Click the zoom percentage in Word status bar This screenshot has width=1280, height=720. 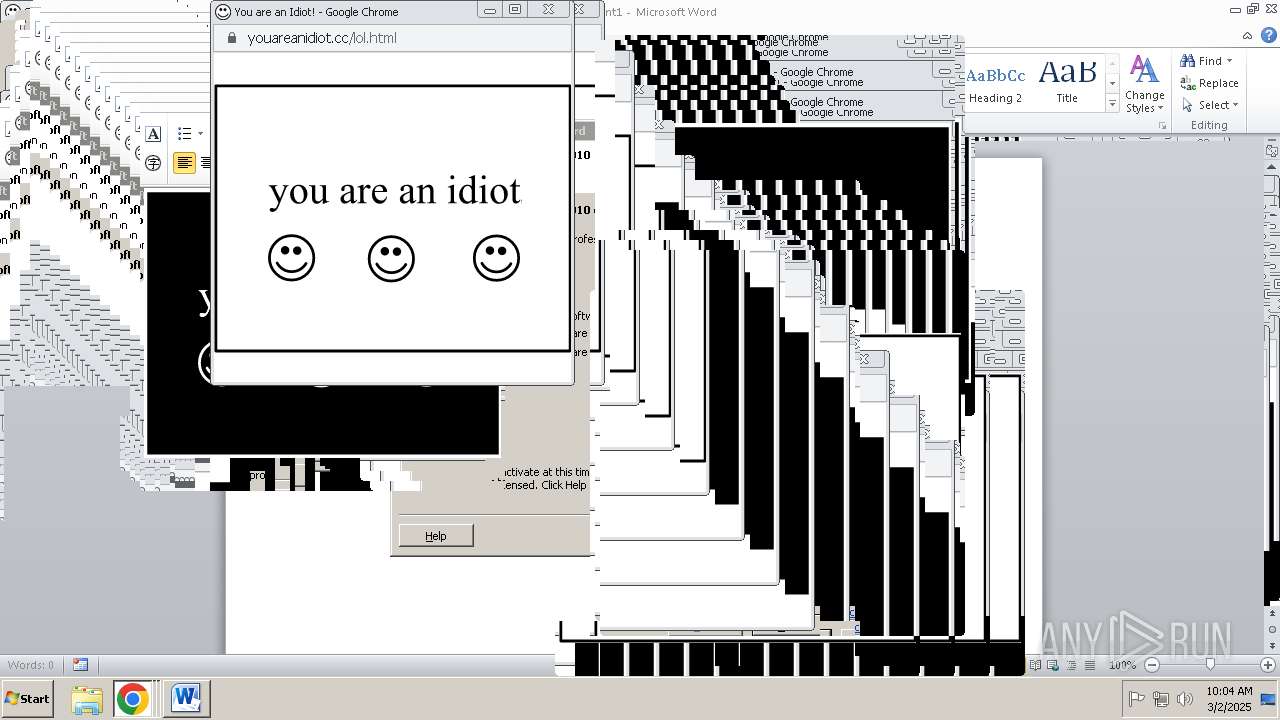coord(1122,665)
